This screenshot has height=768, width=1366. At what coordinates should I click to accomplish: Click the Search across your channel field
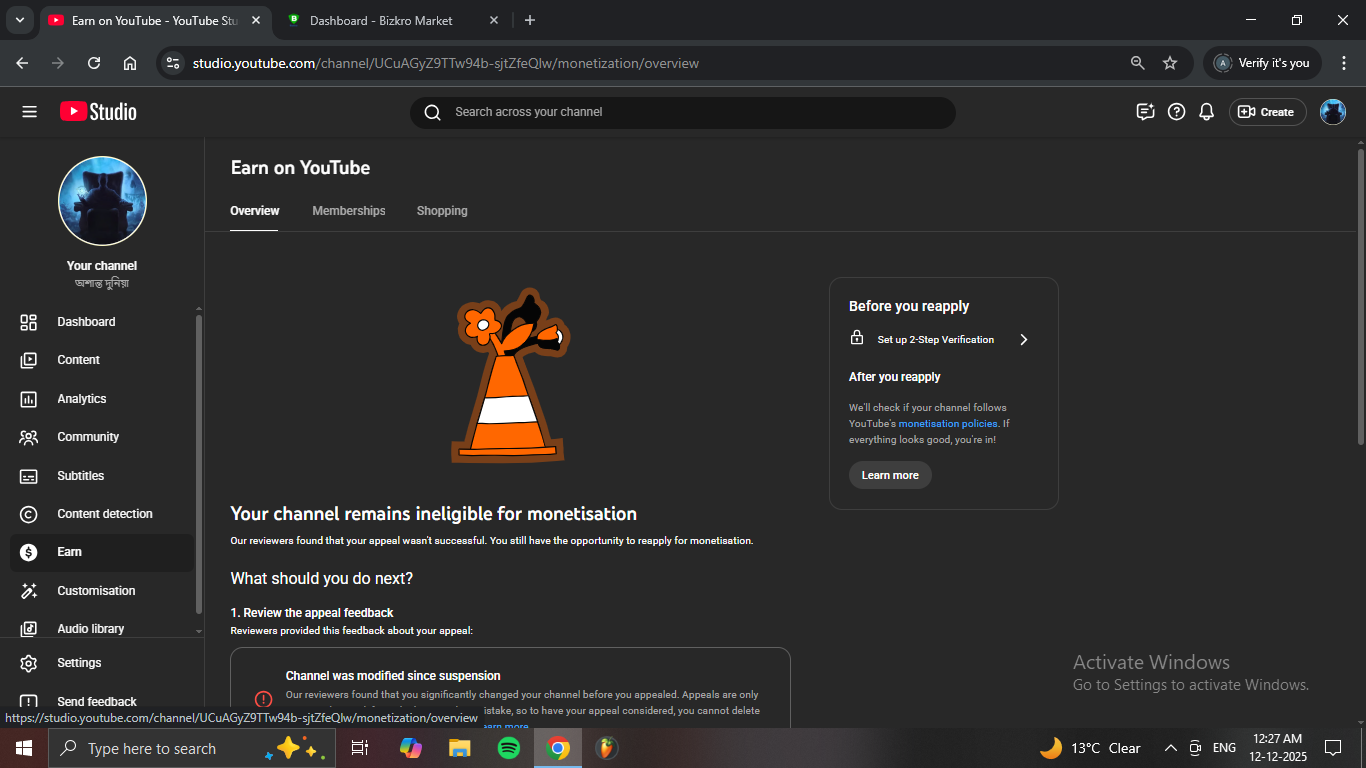point(682,112)
